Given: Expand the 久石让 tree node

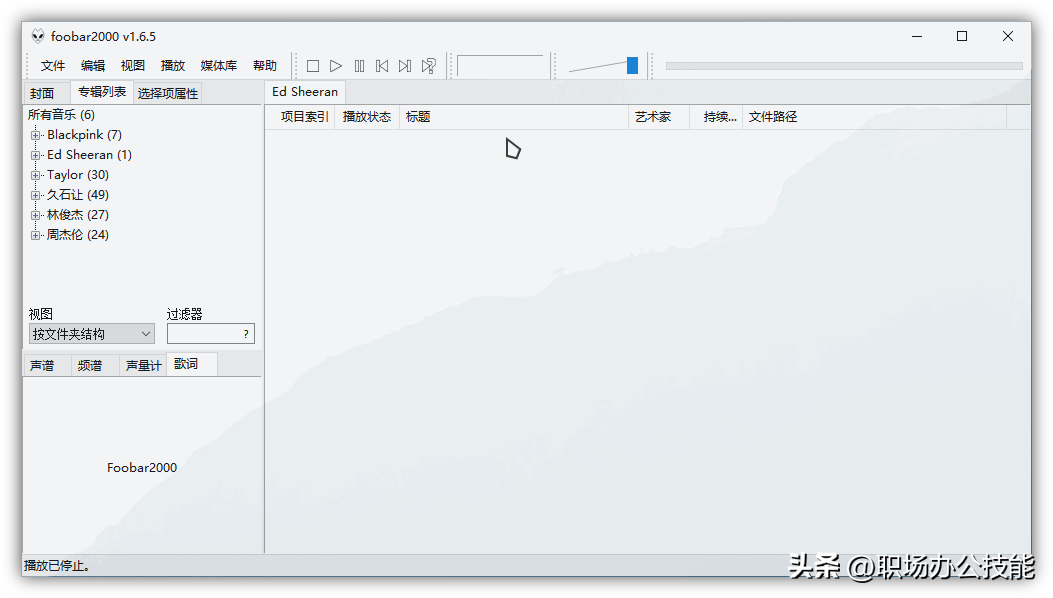Looking at the screenshot, I should click(36, 196).
